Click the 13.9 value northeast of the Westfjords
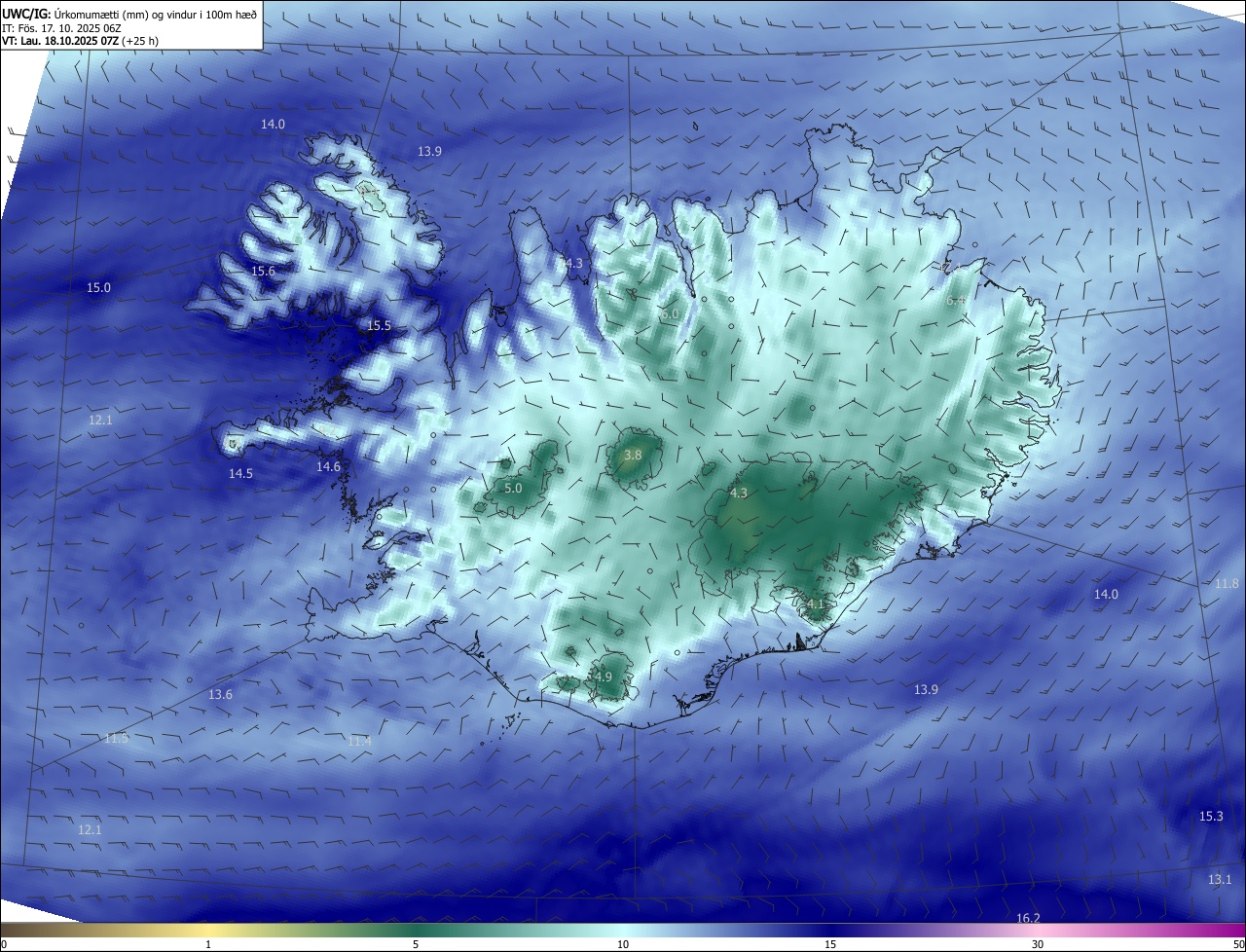1246x952 pixels. pos(429,151)
